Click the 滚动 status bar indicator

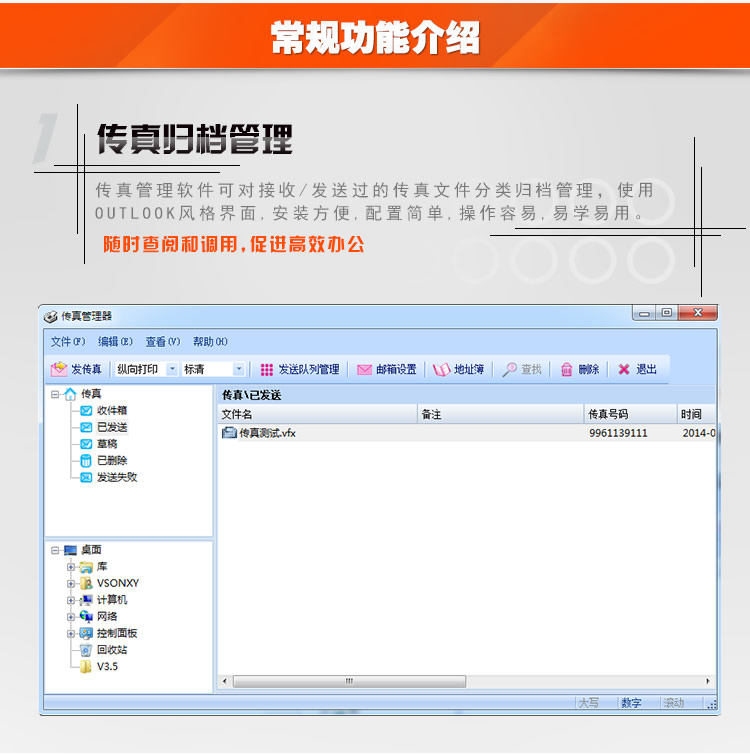tap(674, 703)
